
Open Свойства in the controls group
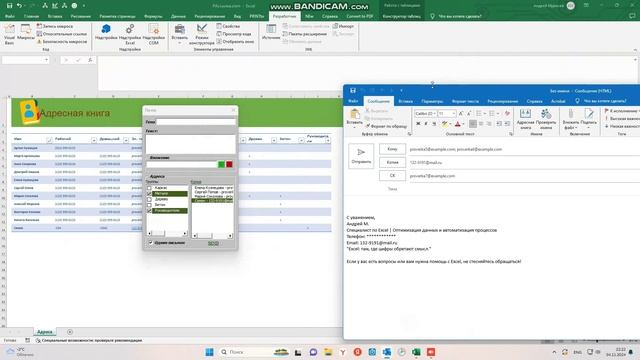point(228,26)
